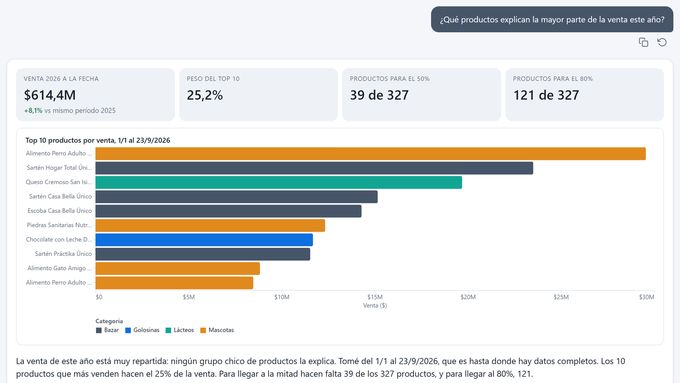The height and width of the screenshot is (383, 680).
Task: Click the Chocolate con Leche axis label
Action: pos(59,239)
